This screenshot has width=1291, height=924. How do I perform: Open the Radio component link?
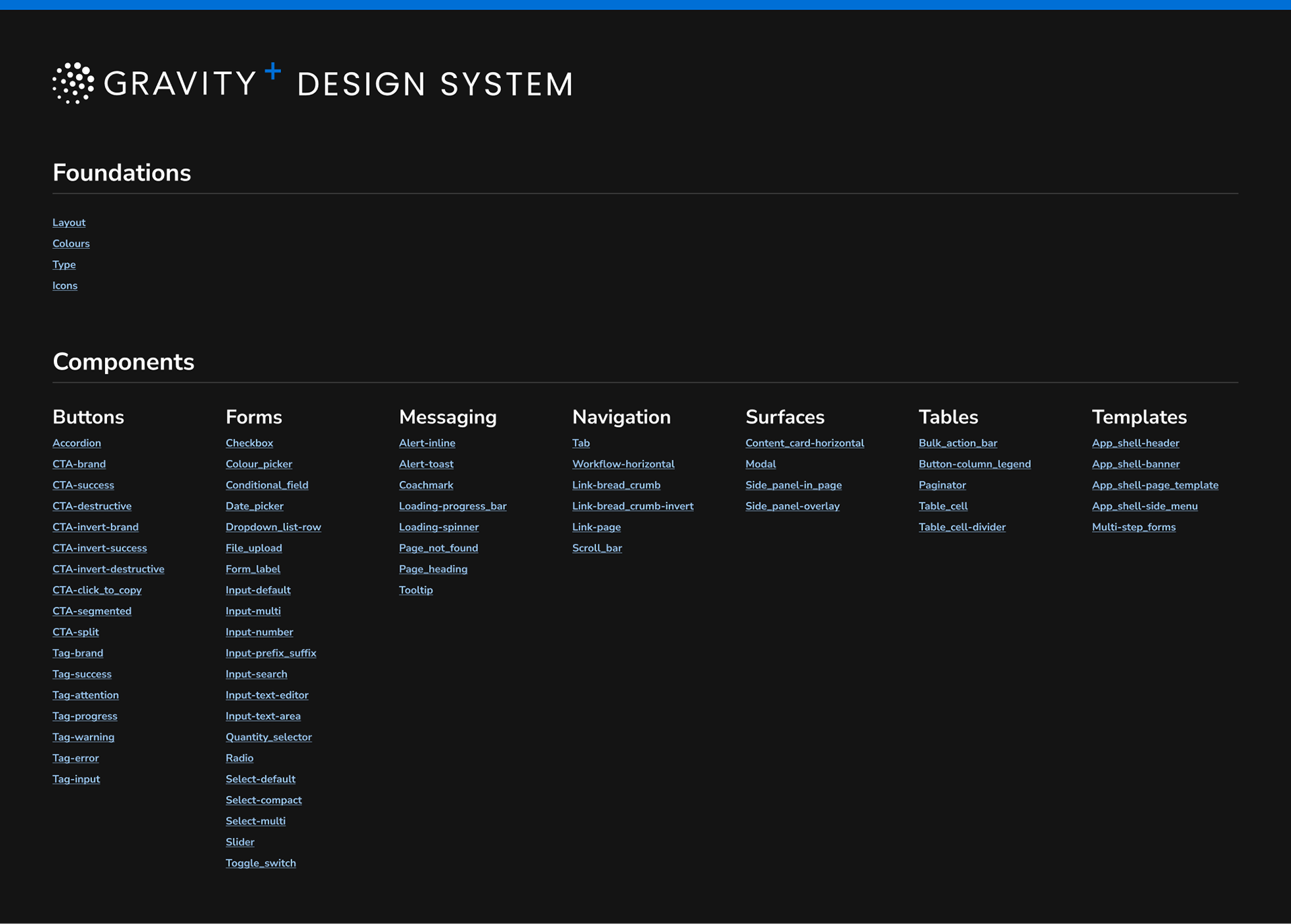click(239, 758)
